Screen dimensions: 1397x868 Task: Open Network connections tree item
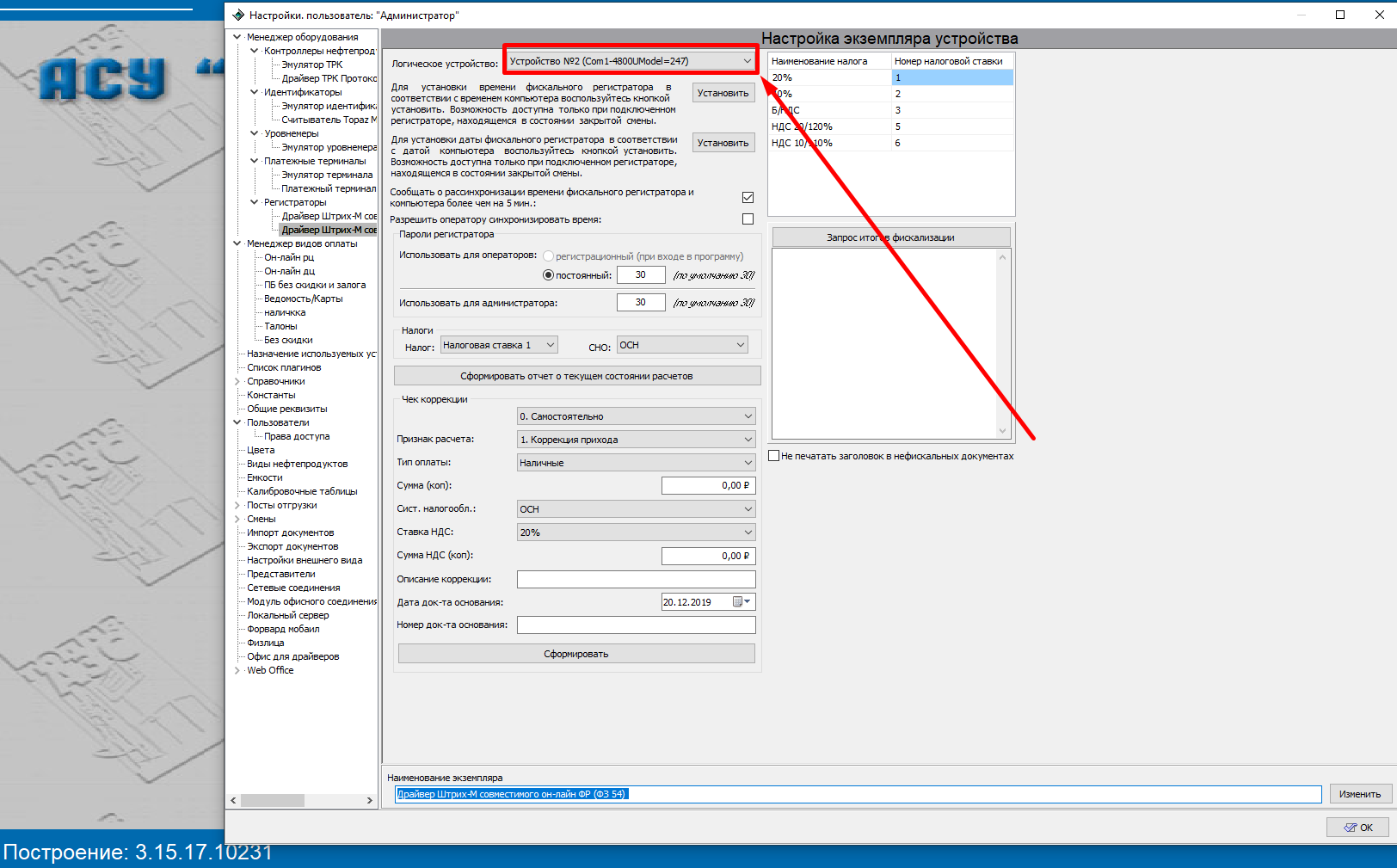pos(293,588)
